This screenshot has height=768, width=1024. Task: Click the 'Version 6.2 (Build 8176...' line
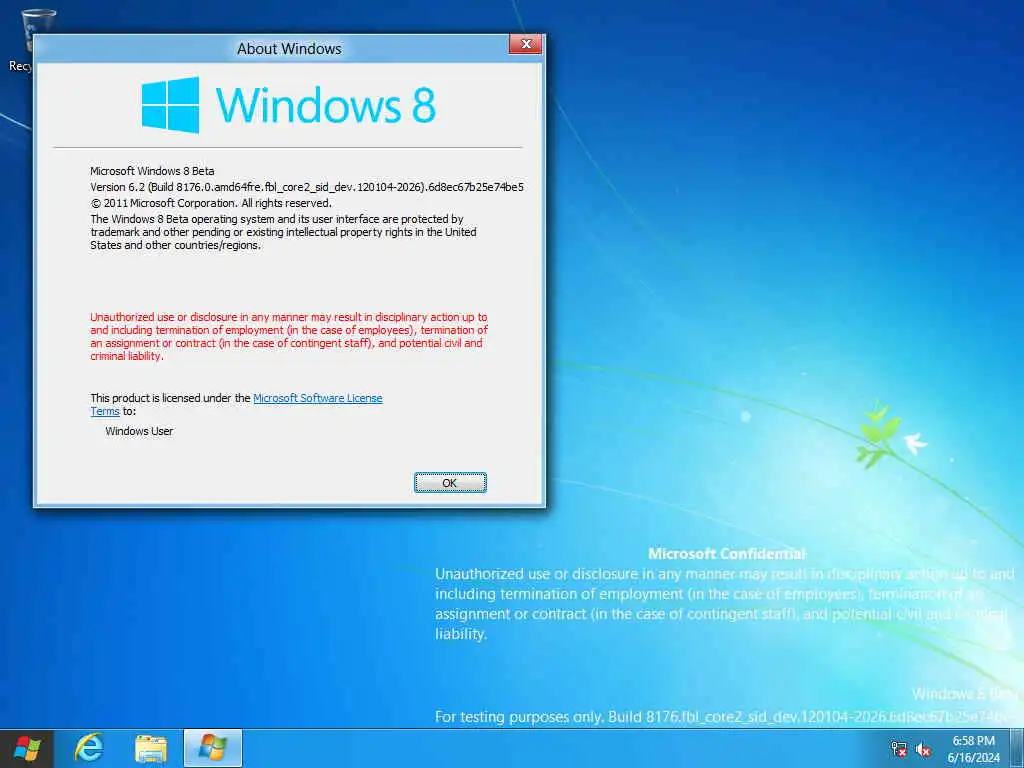[307, 187]
